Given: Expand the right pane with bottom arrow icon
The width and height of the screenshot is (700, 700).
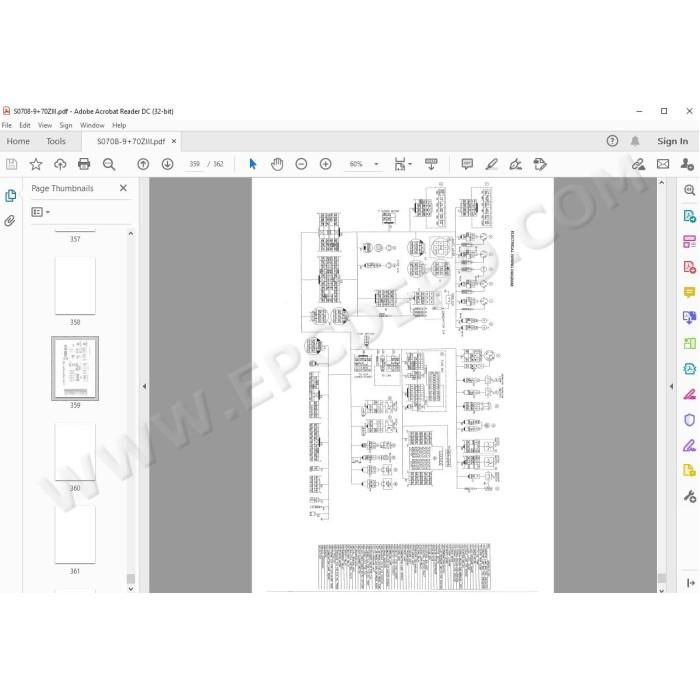Looking at the screenshot, I should tap(691, 583).
